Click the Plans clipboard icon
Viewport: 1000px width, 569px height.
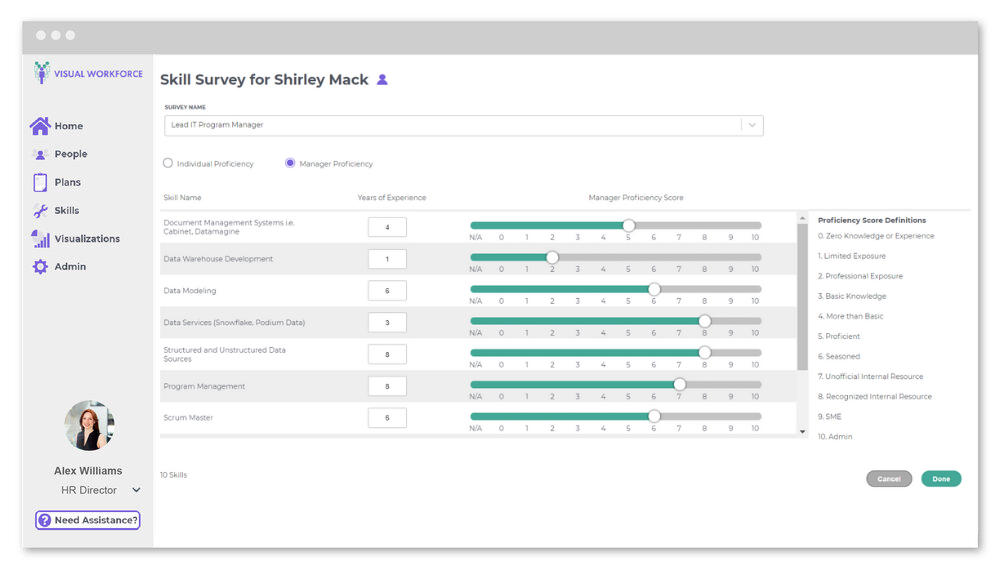click(40, 182)
